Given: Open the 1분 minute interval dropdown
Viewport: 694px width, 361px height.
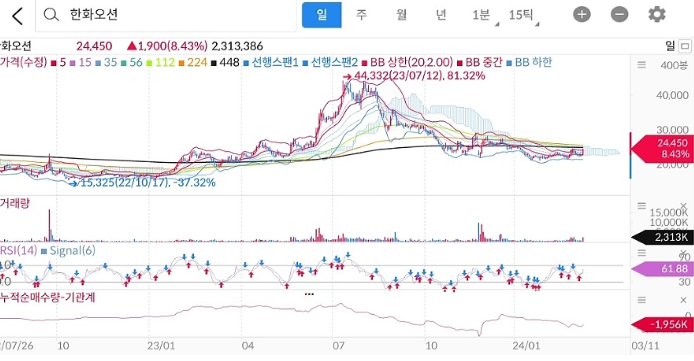Looking at the screenshot, I should (x=484, y=15).
